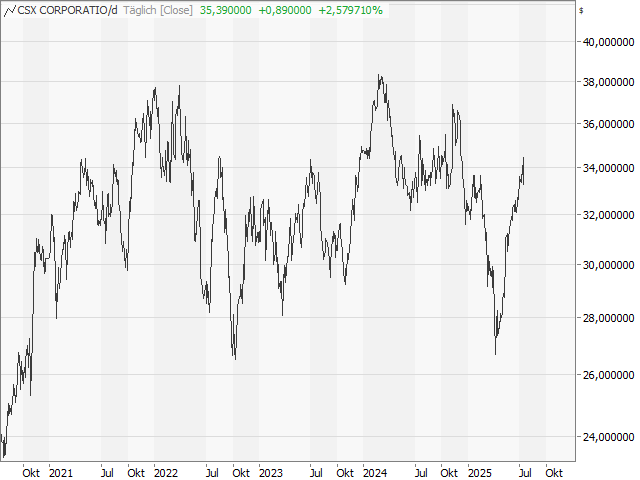Click the Jul label following 2021
Screen dimensions: 640x480
tap(107, 473)
